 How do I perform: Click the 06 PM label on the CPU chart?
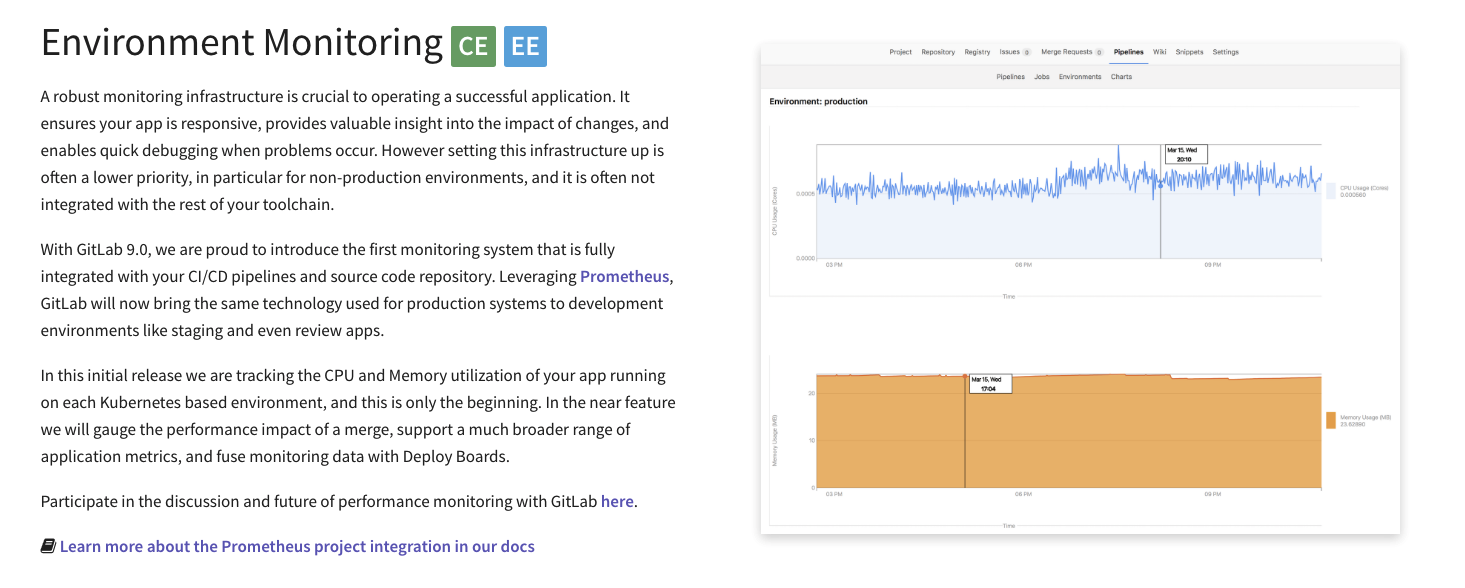(x=1023, y=265)
